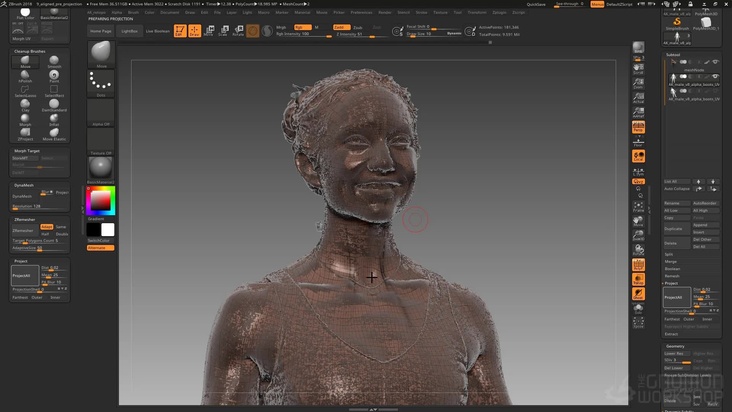Choose the DamStandard brush

tap(54, 105)
